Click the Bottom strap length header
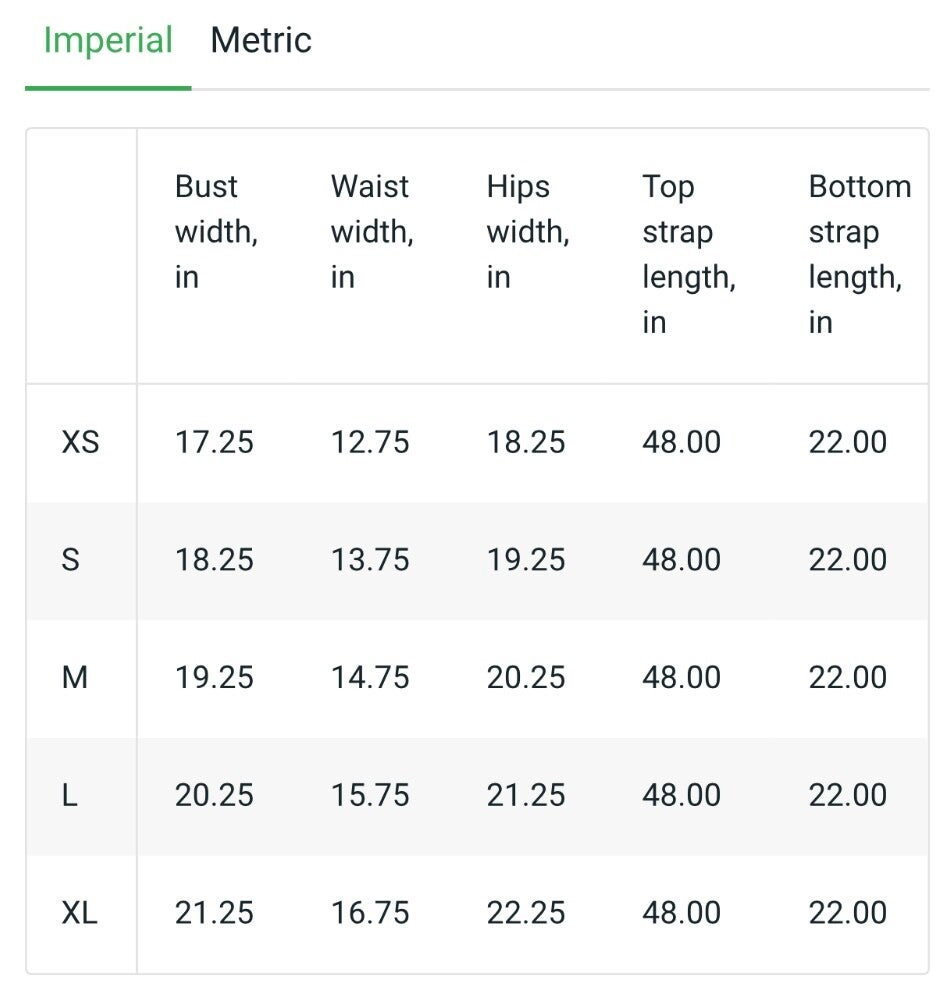This screenshot has height=998, width=945. tap(859, 254)
